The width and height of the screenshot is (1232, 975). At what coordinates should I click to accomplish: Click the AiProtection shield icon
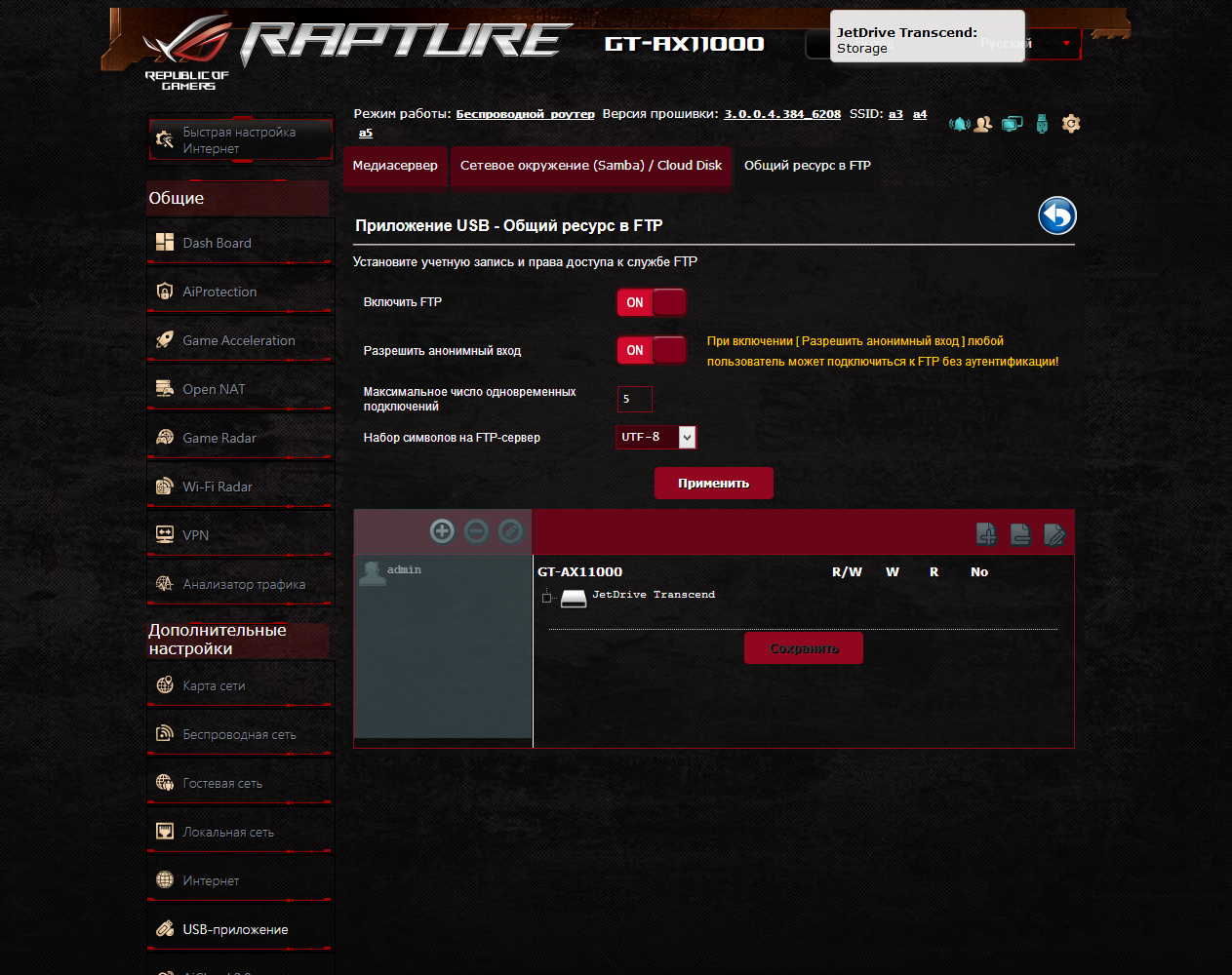[x=165, y=292]
